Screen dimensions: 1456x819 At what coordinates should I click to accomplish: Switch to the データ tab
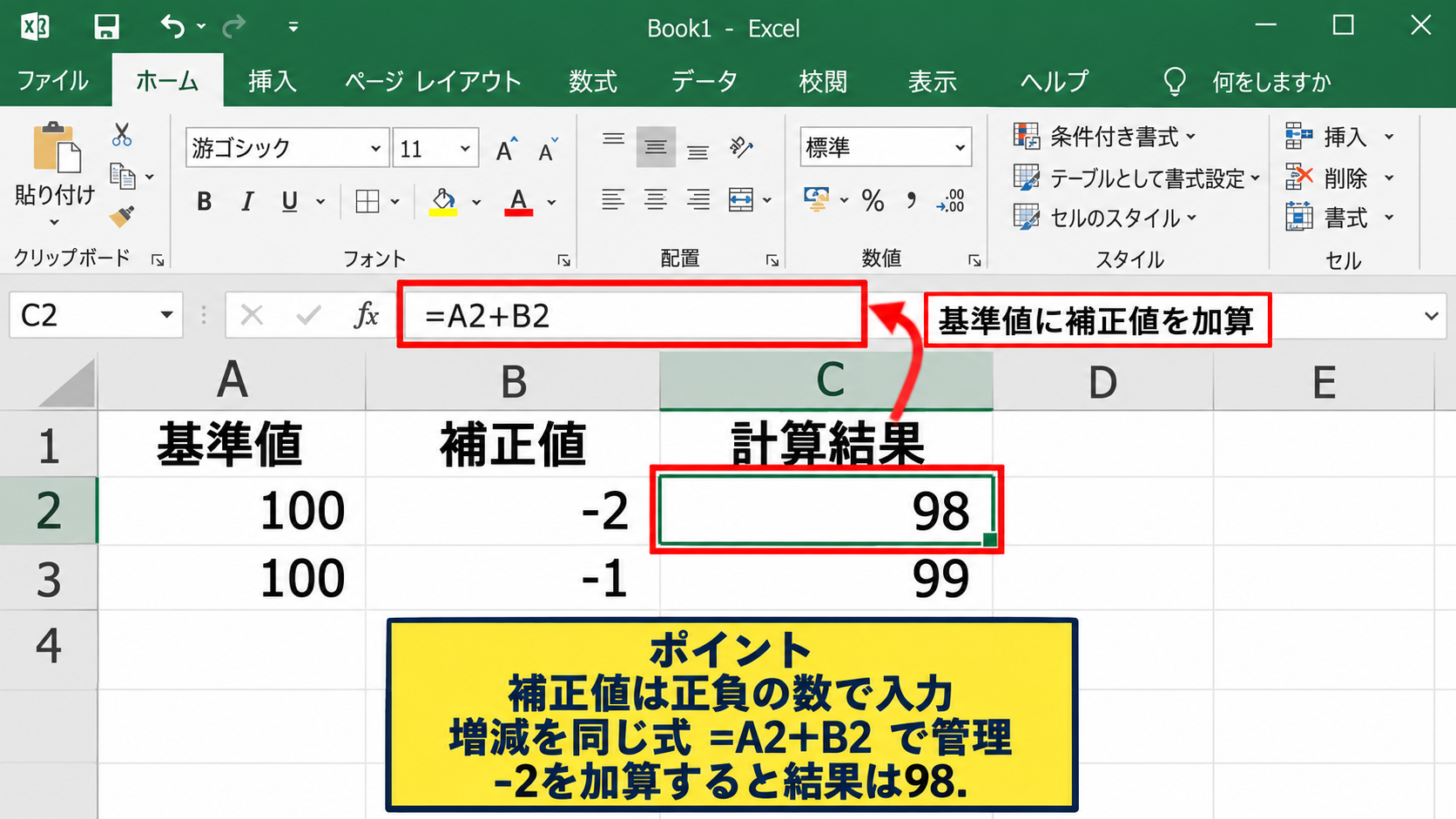click(704, 81)
